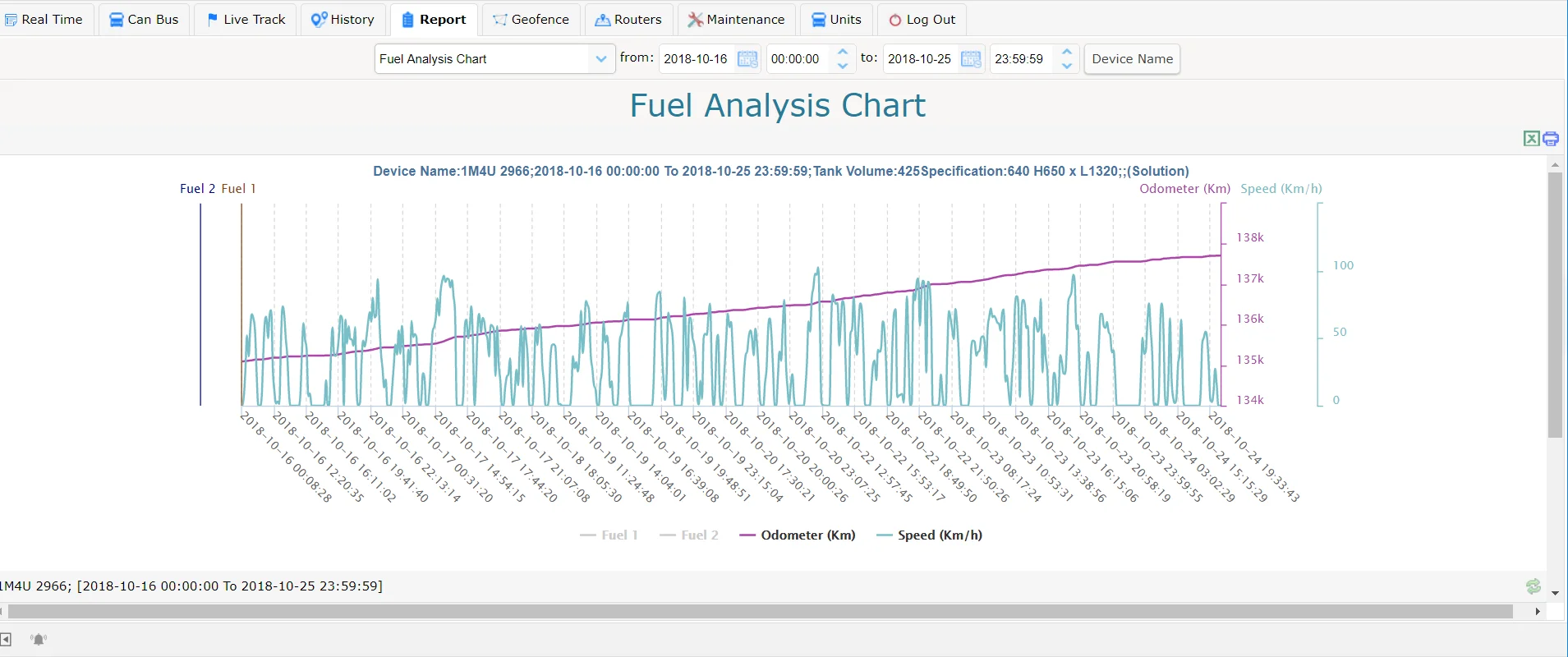Click the horizontal scrollbar at the bottom
The width and height of the screenshot is (1568, 657).
(x=760, y=612)
